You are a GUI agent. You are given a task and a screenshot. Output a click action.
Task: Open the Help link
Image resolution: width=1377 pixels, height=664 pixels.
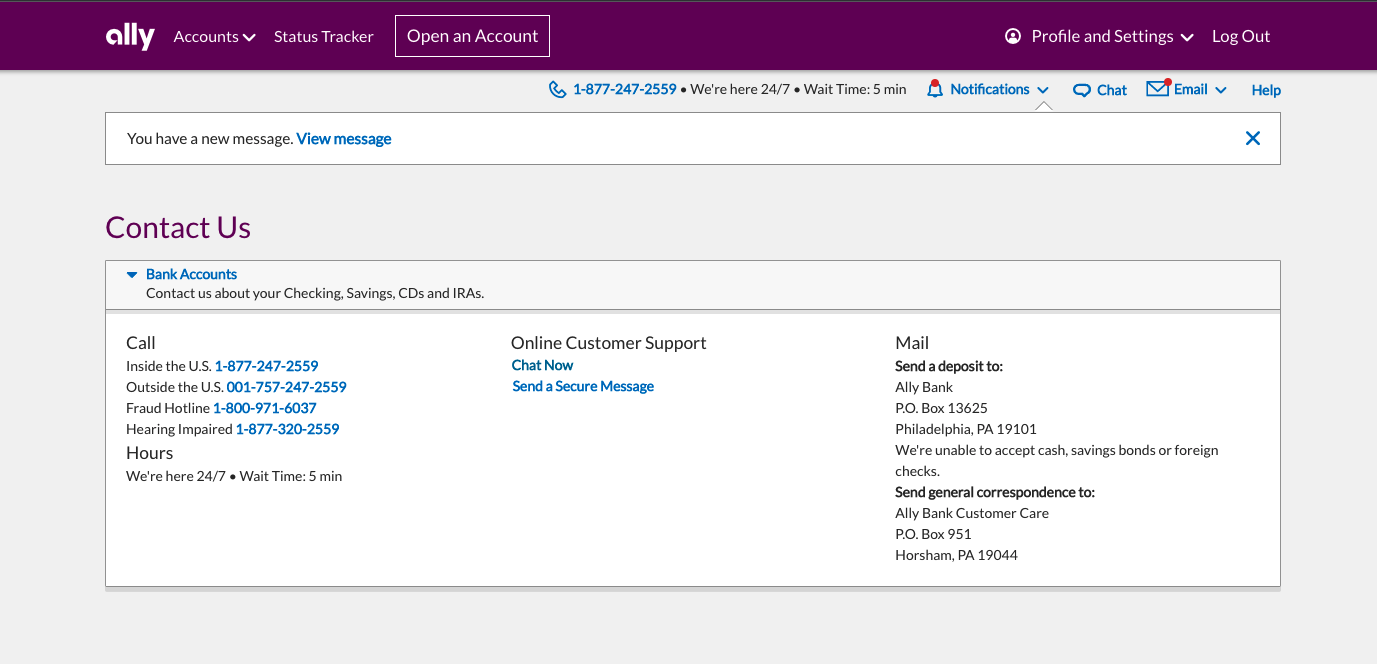pos(1265,90)
